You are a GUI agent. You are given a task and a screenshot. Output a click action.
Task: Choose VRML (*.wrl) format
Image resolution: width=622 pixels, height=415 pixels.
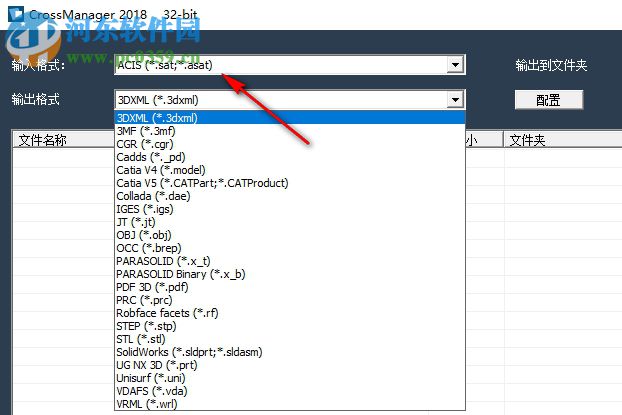pyautogui.click(x=290, y=404)
